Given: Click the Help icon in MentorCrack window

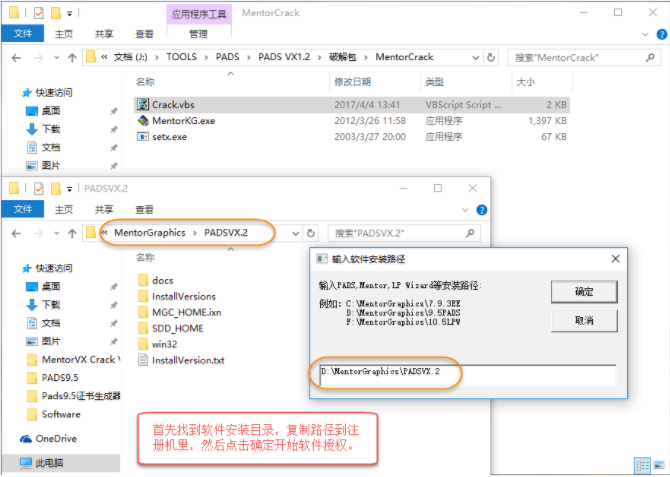Looking at the screenshot, I should pyautogui.click(x=661, y=34).
